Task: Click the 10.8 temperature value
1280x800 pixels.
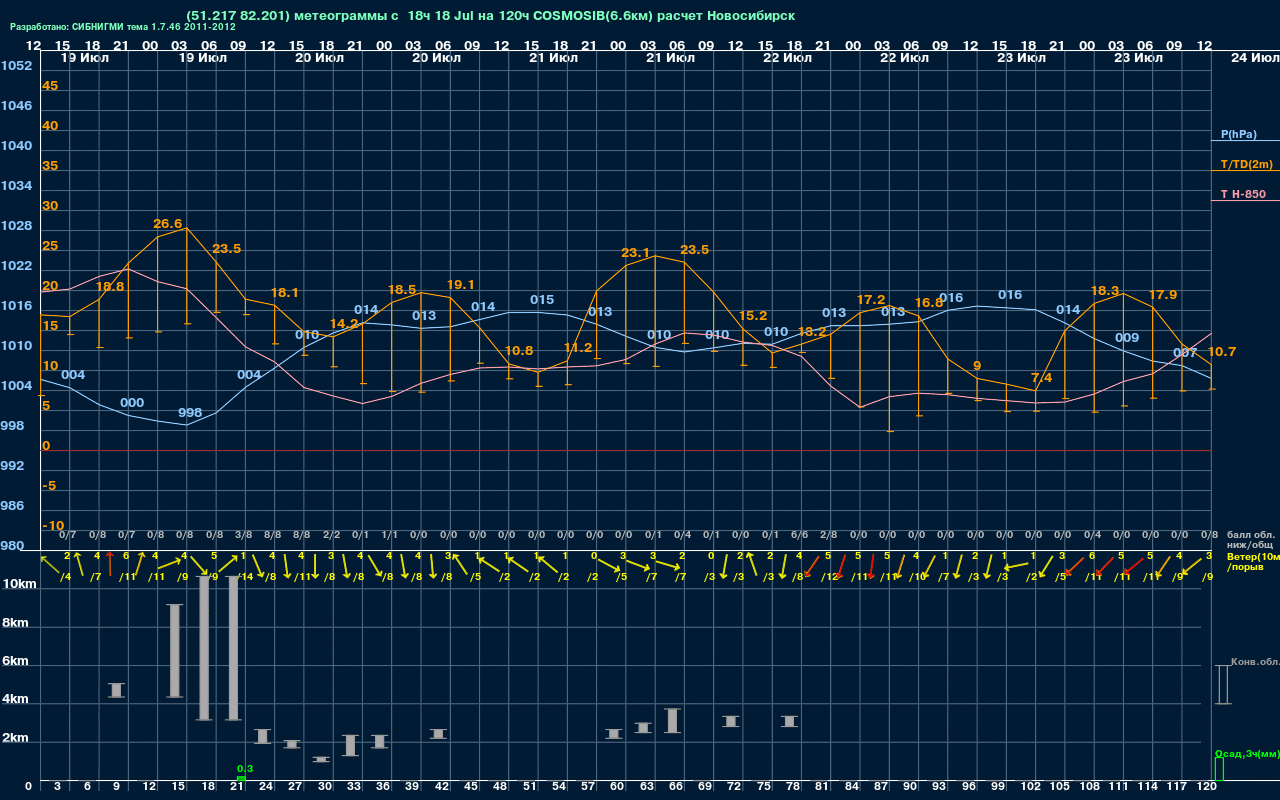Action: point(519,351)
